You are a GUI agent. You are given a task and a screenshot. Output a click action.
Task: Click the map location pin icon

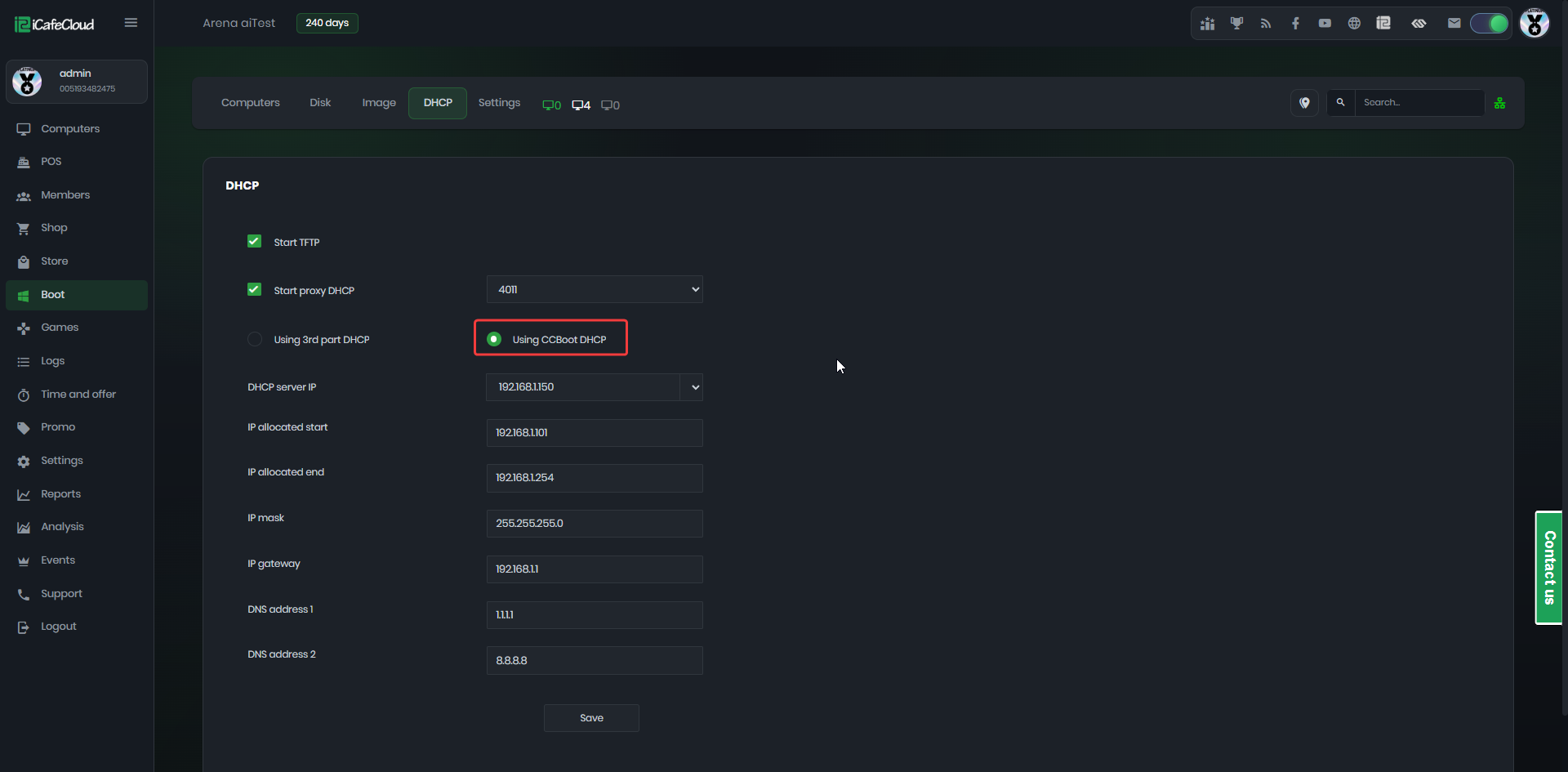click(1304, 103)
